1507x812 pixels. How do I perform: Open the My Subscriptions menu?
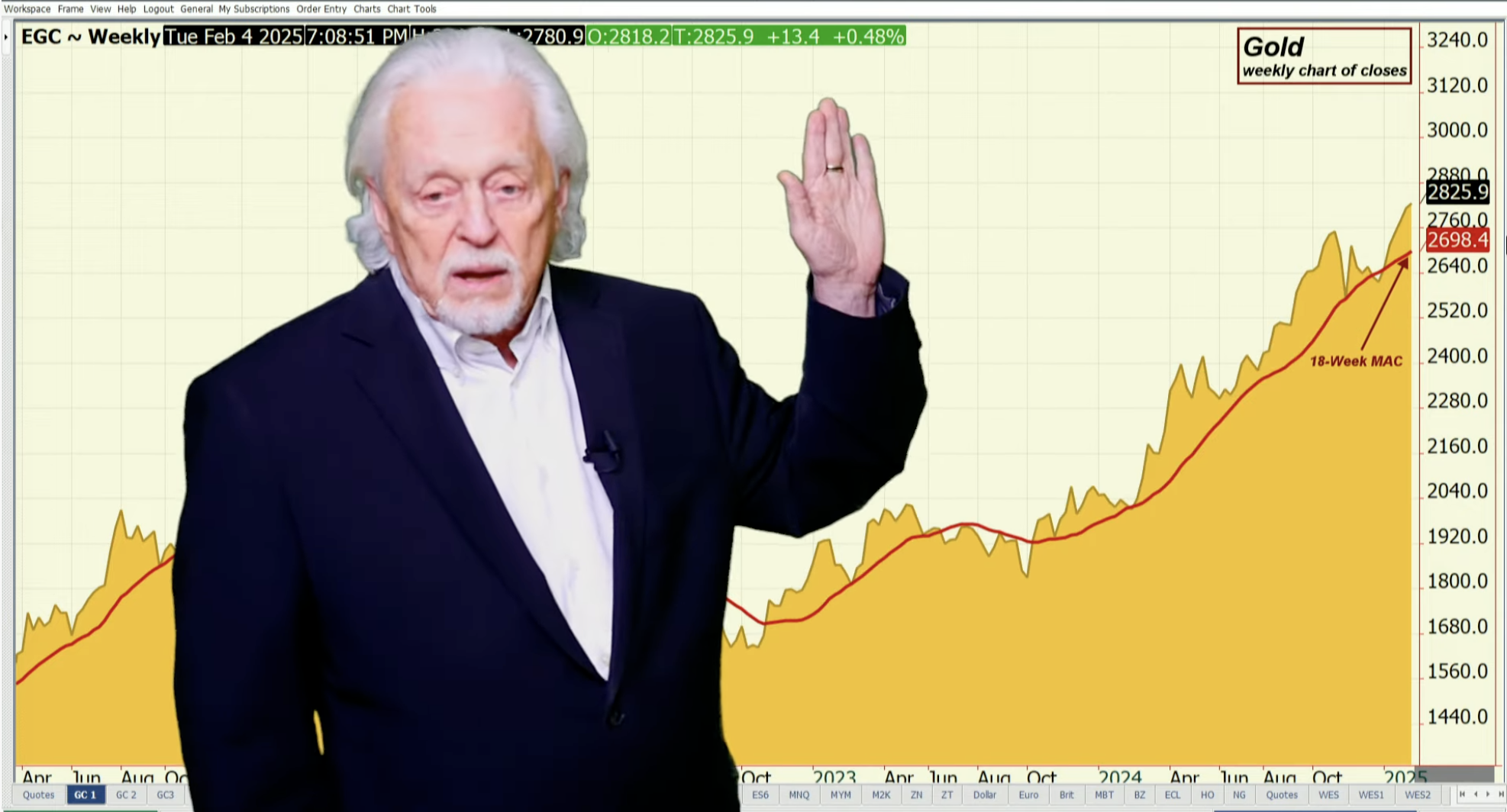tap(254, 9)
